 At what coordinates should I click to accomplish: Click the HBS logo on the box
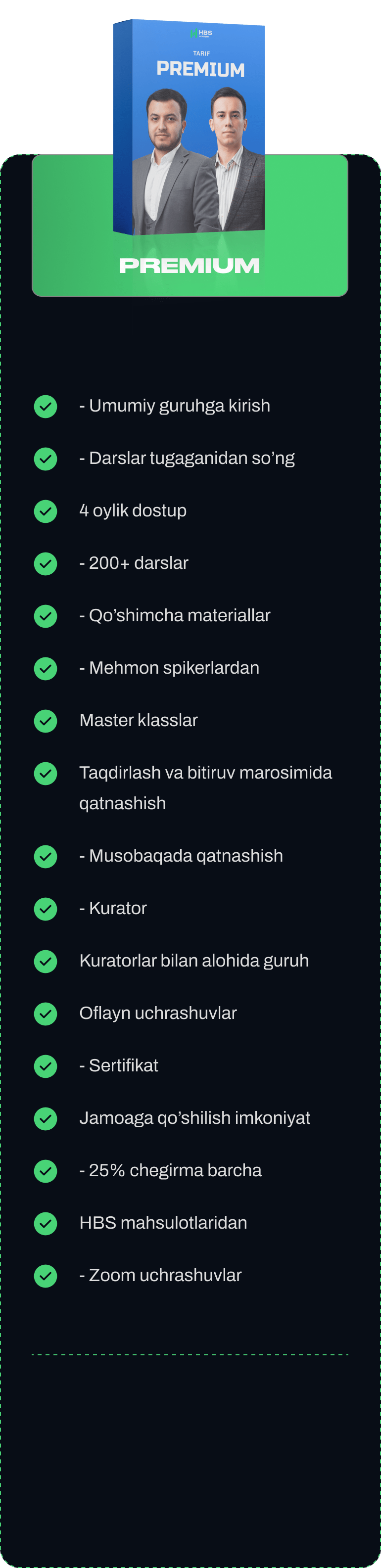tap(201, 34)
